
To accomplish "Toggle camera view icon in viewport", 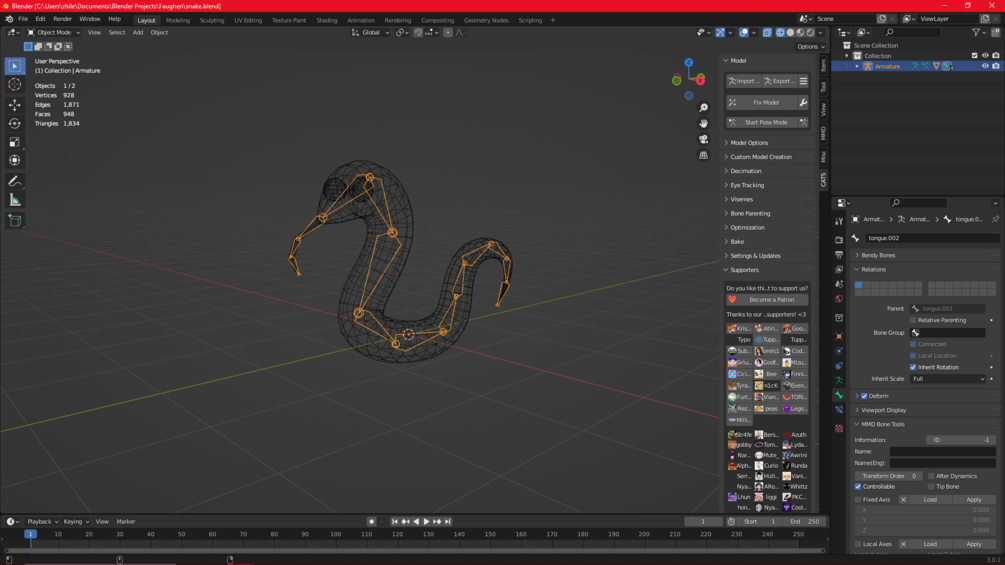I will click(703, 139).
